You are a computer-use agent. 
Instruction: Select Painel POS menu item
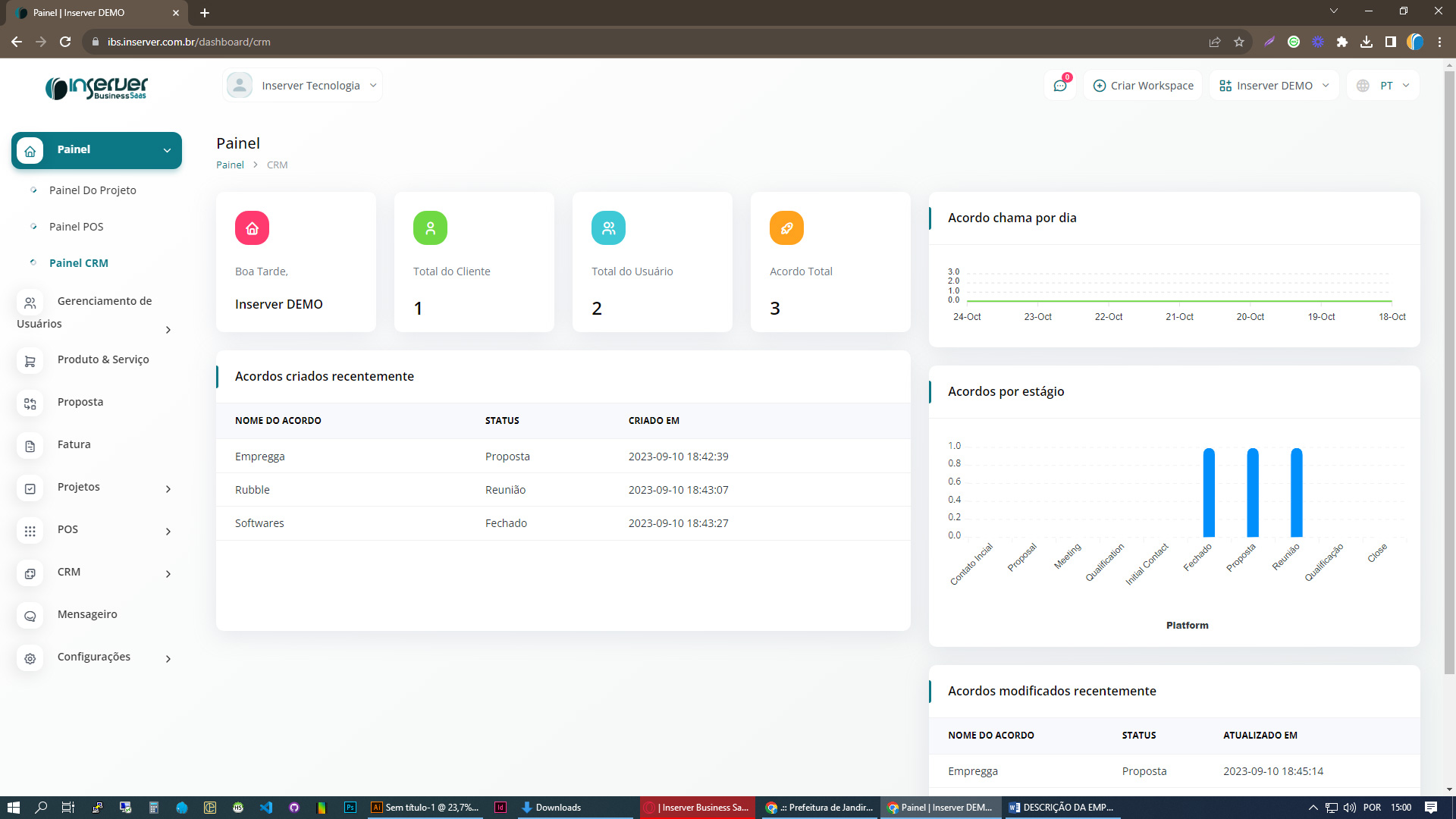pyautogui.click(x=76, y=227)
